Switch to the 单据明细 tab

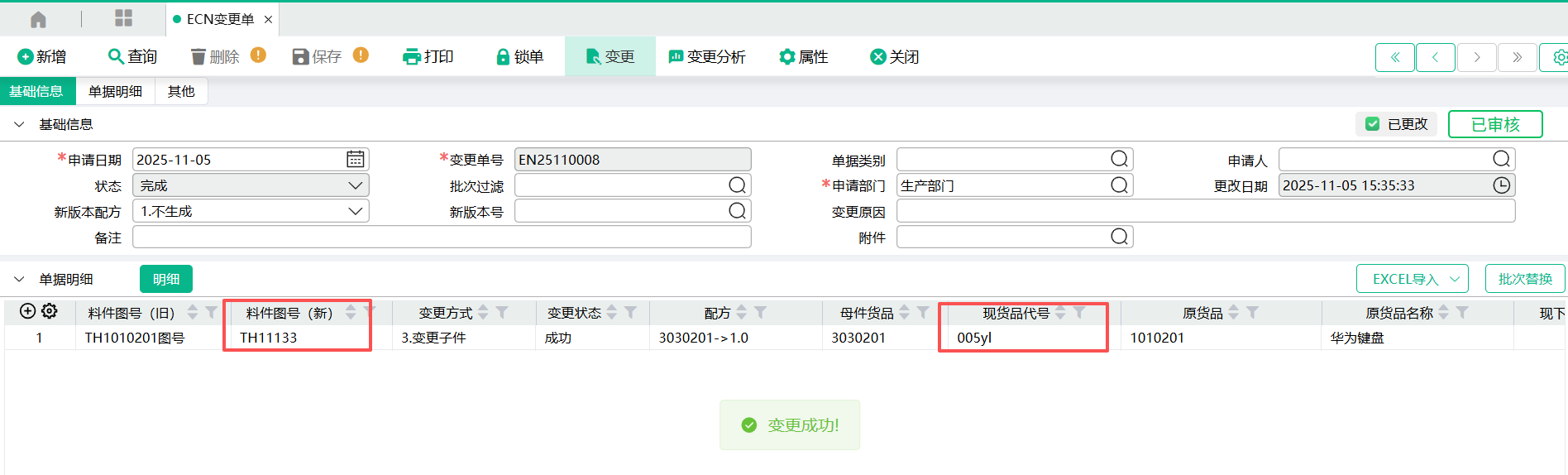(115, 91)
